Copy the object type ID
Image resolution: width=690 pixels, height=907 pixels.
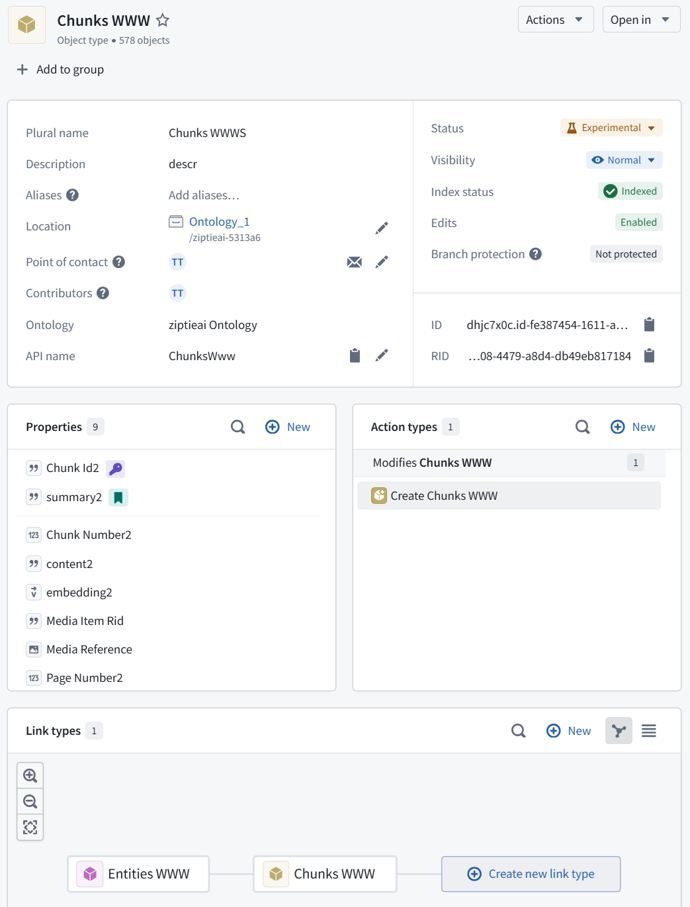649,325
